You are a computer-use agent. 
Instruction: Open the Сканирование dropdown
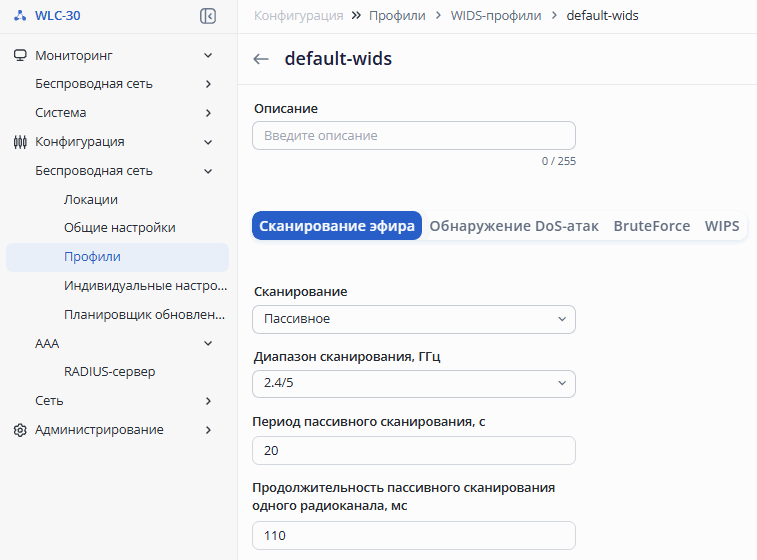click(x=414, y=319)
